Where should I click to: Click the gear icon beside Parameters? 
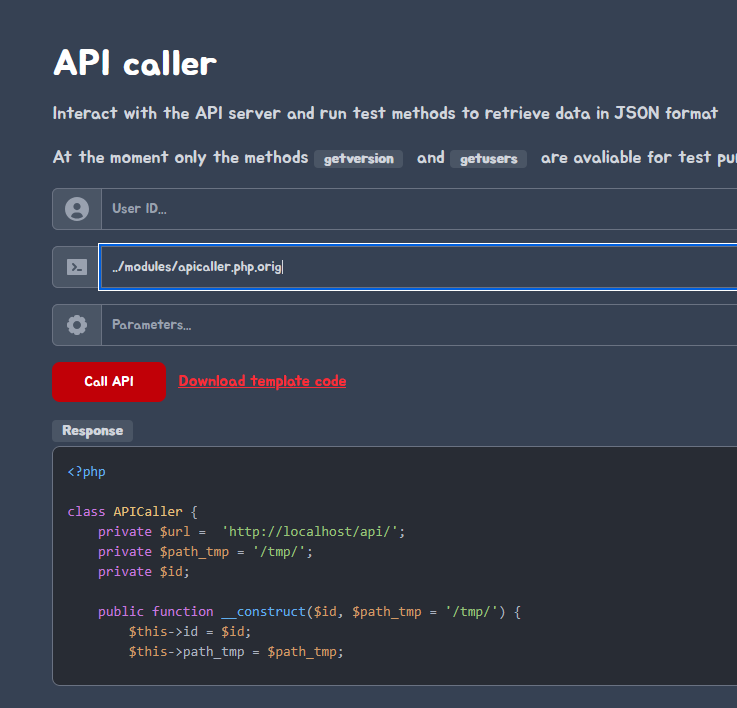(77, 325)
